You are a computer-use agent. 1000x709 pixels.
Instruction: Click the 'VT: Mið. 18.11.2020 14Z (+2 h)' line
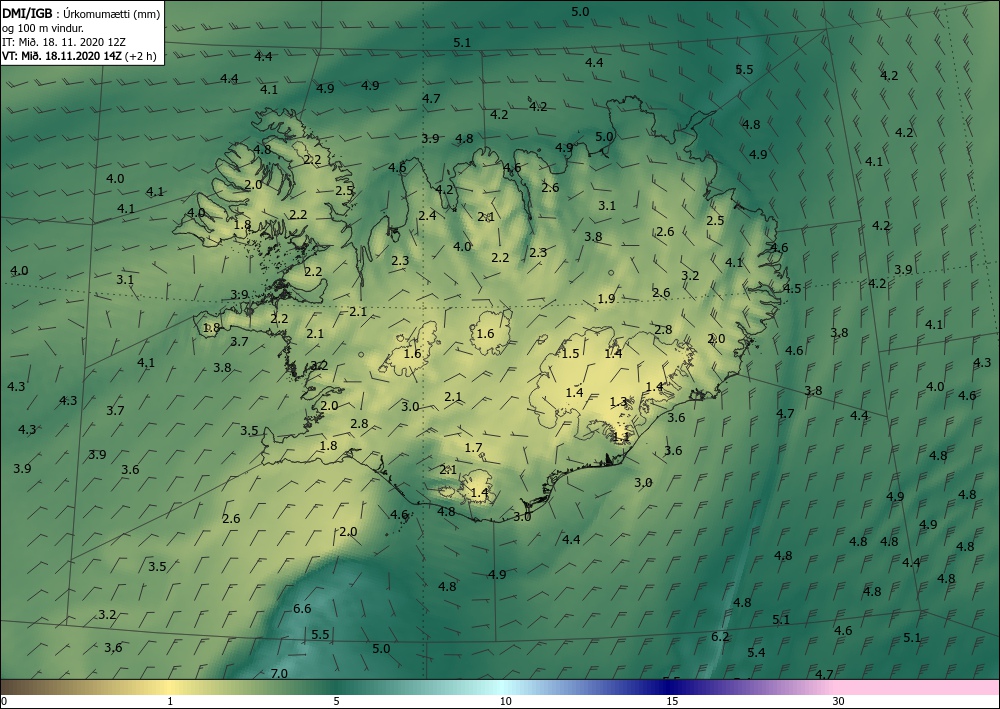point(80,55)
